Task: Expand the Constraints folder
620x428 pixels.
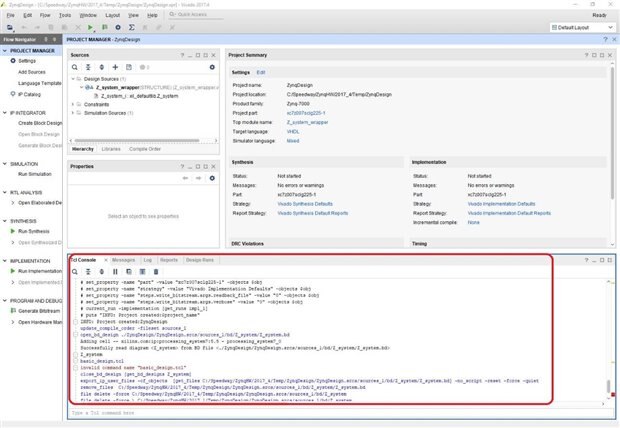Action: click(78, 103)
